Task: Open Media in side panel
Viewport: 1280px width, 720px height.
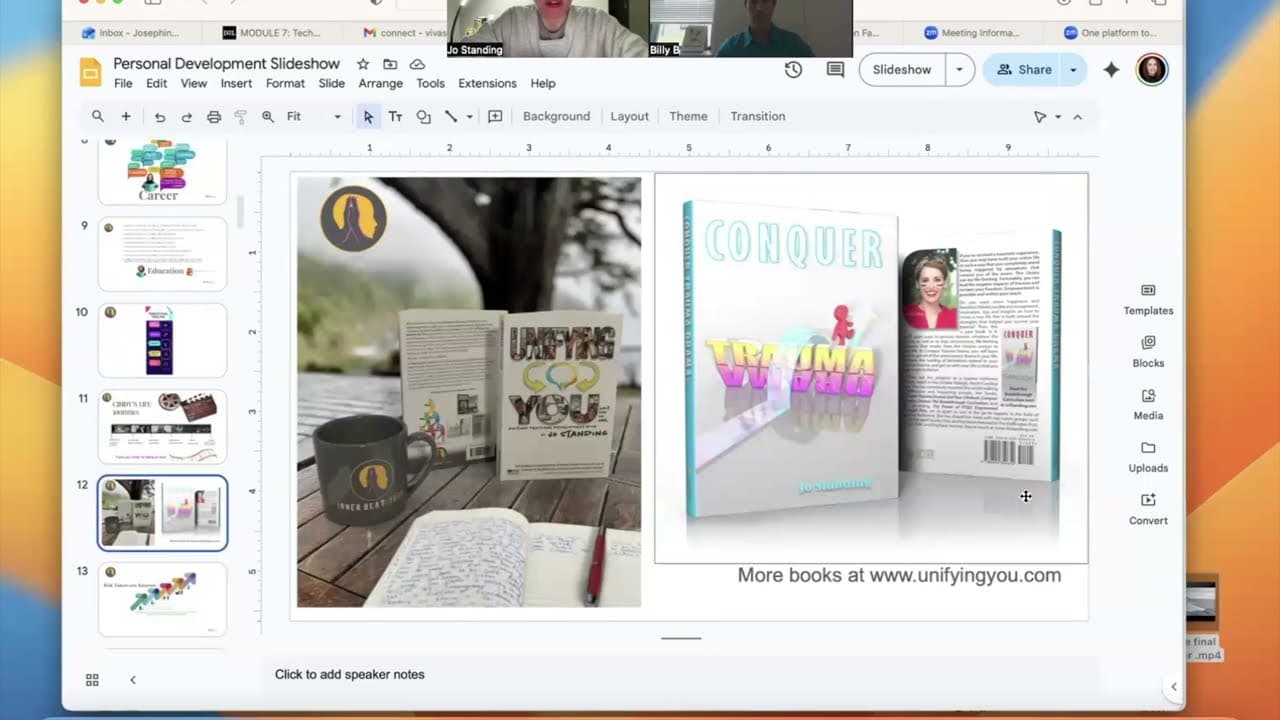Action: click(x=1148, y=404)
